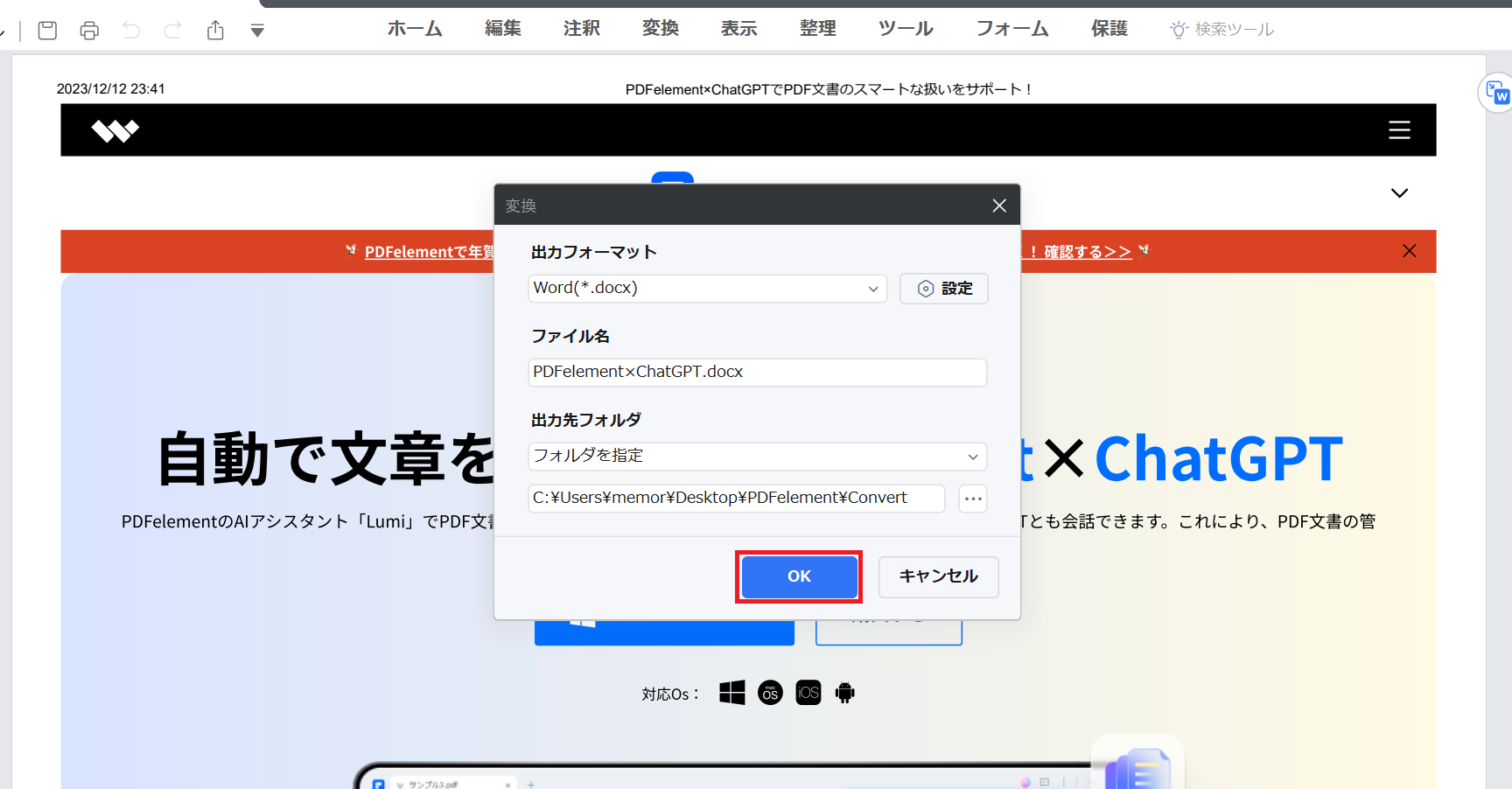Screen dimensions: 1512x789
Task: Expand the chevron below the black header
Action: click(1399, 193)
